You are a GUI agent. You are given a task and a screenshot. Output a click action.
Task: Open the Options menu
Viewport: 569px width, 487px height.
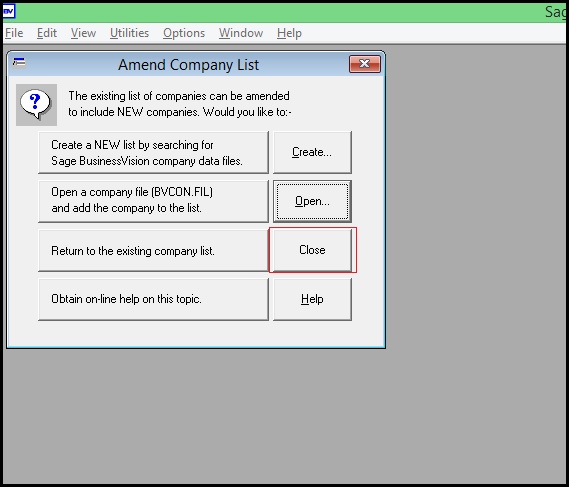[184, 33]
